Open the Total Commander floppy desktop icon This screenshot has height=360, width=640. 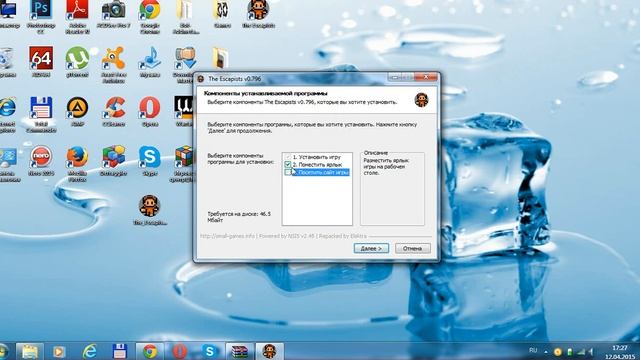tap(41, 114)
